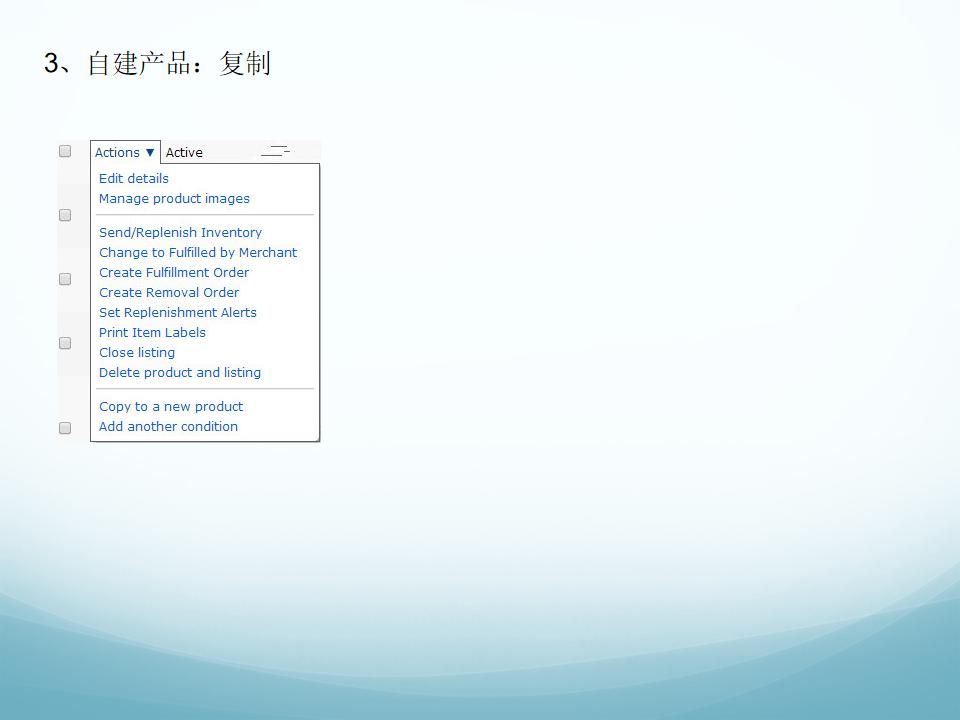Tick the checkbox beside the Actions row
The image size is (960, 720).
[65, 151]
